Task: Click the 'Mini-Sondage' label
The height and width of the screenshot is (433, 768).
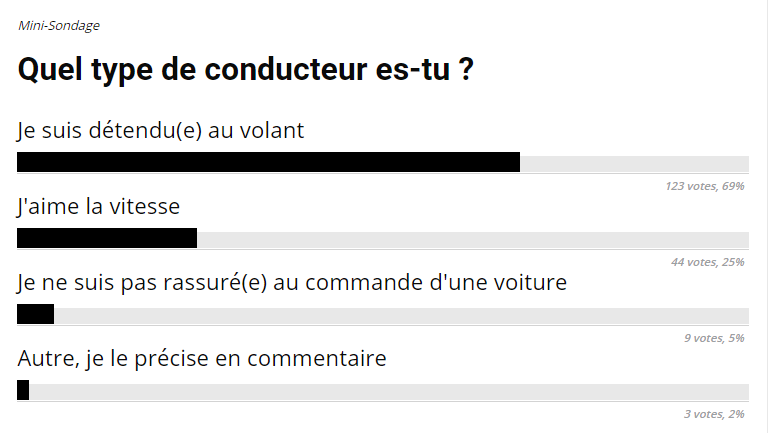Action: click(x=59, y=25)
